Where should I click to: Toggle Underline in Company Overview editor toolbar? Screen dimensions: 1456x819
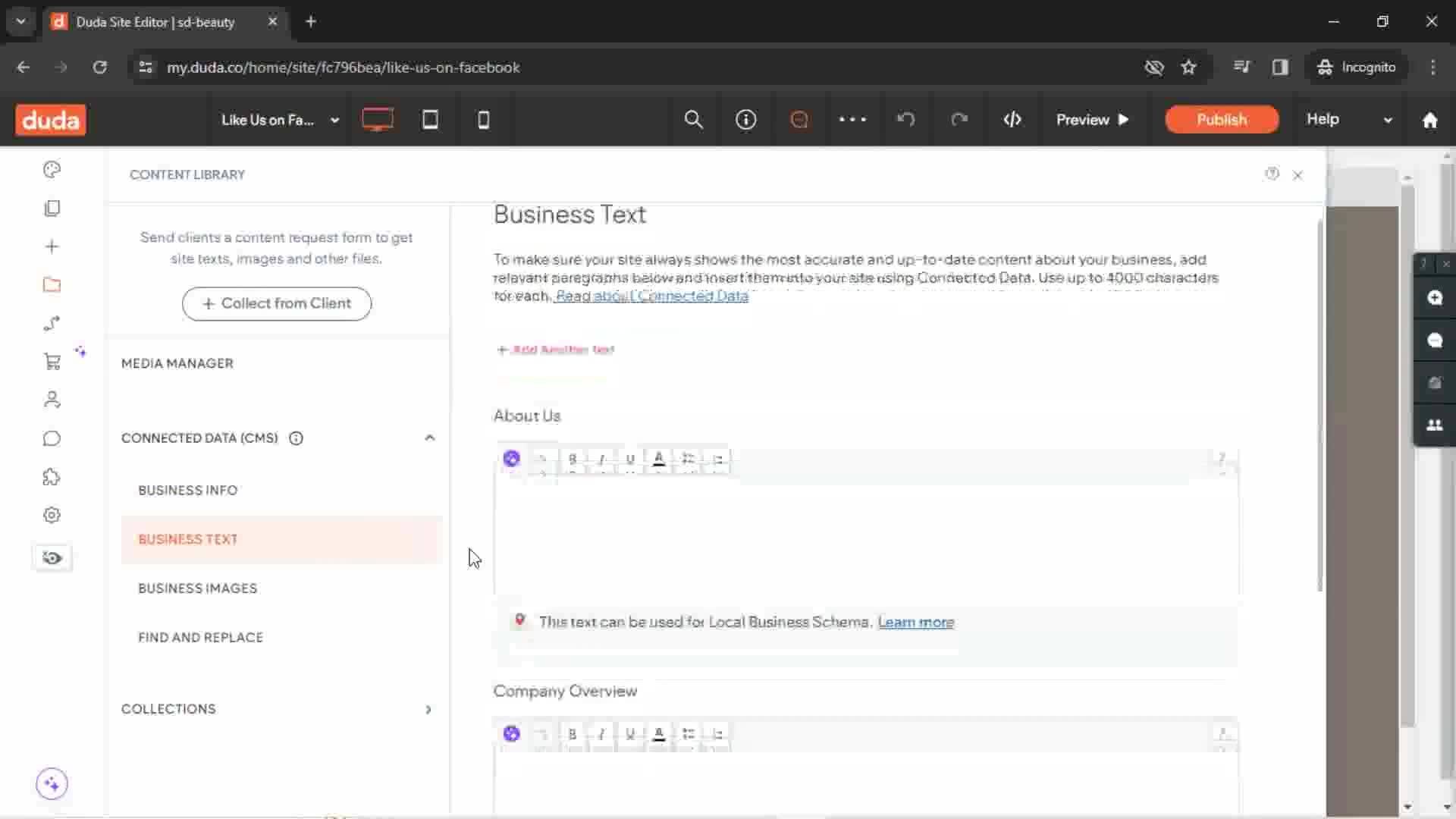coord(630,734)
